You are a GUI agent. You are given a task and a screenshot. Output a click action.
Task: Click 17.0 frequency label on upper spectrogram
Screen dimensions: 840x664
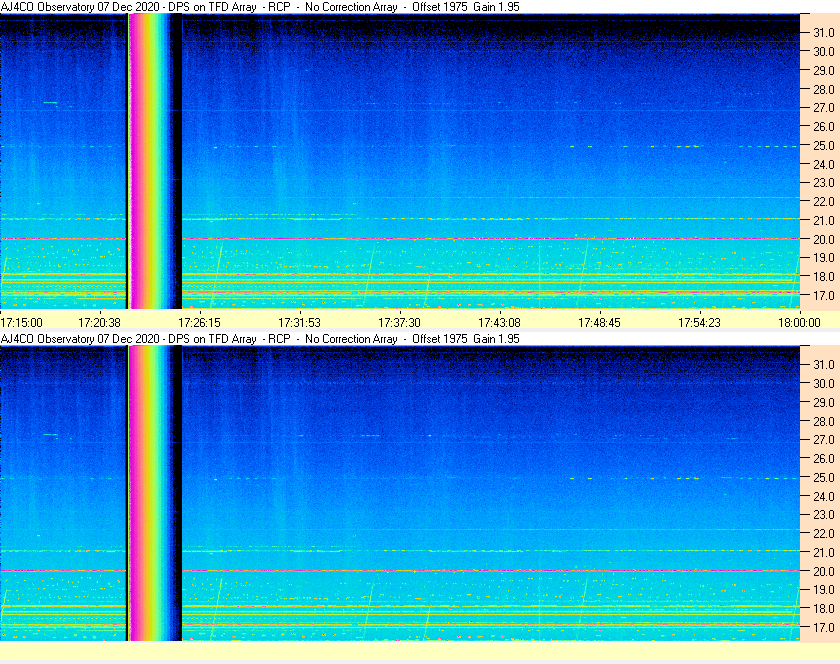click(824, 295)
